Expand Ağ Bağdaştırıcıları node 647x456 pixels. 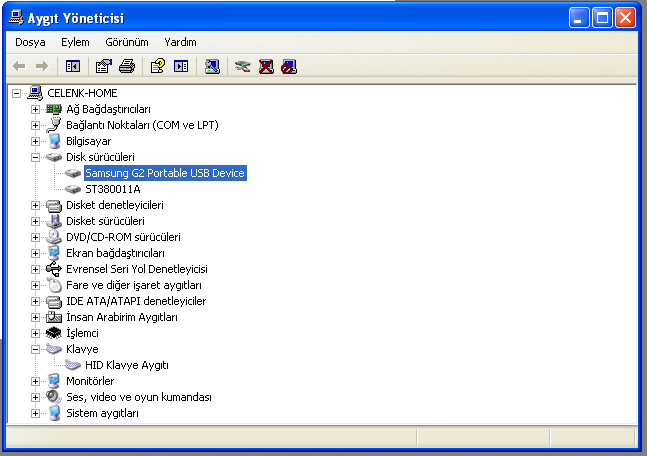pyautogui.click(x=35, y=109)
